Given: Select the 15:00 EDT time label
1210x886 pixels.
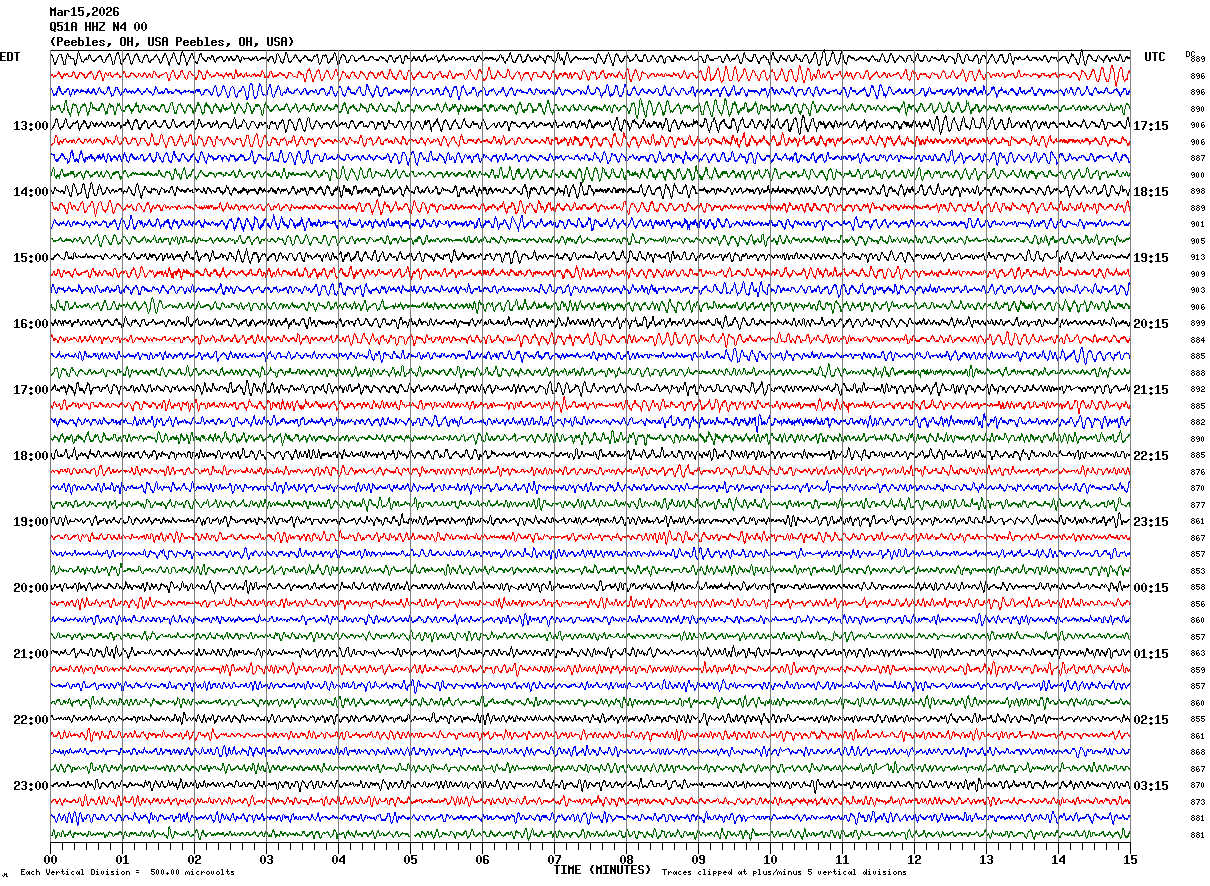Looking at the screenshot, I should 30,258.
